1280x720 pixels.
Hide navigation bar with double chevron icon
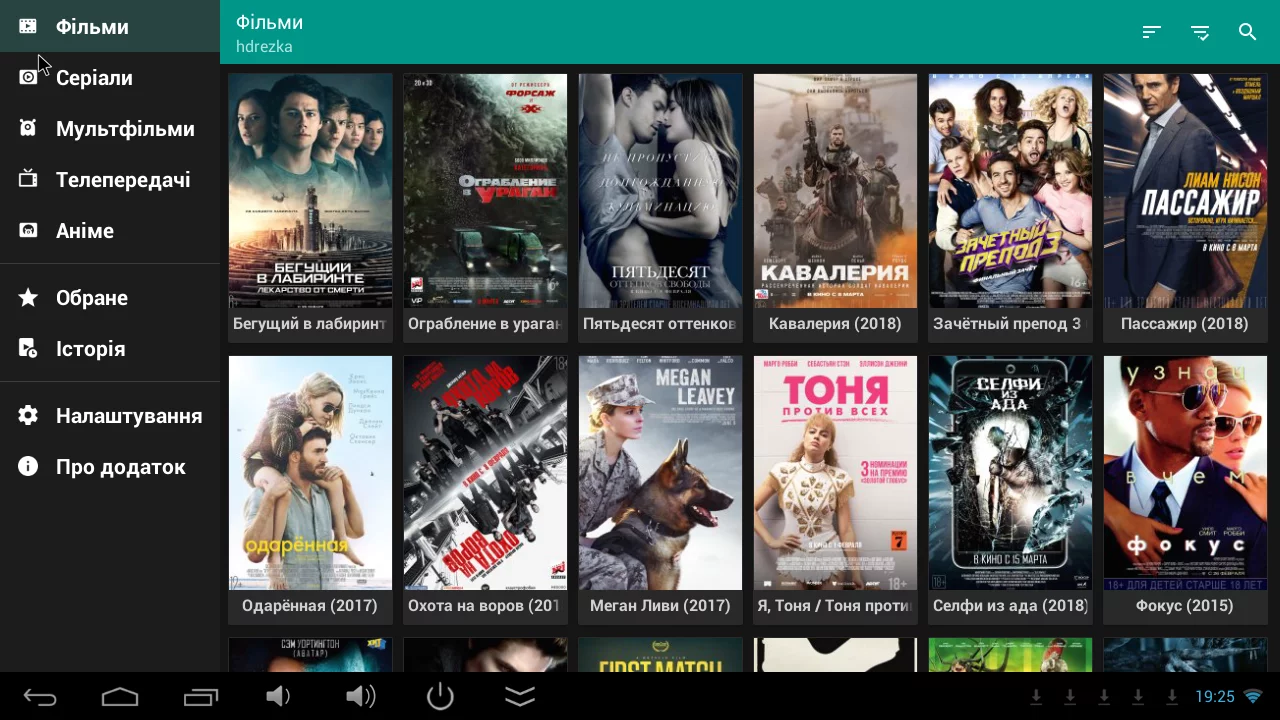(x=520, y=697)
